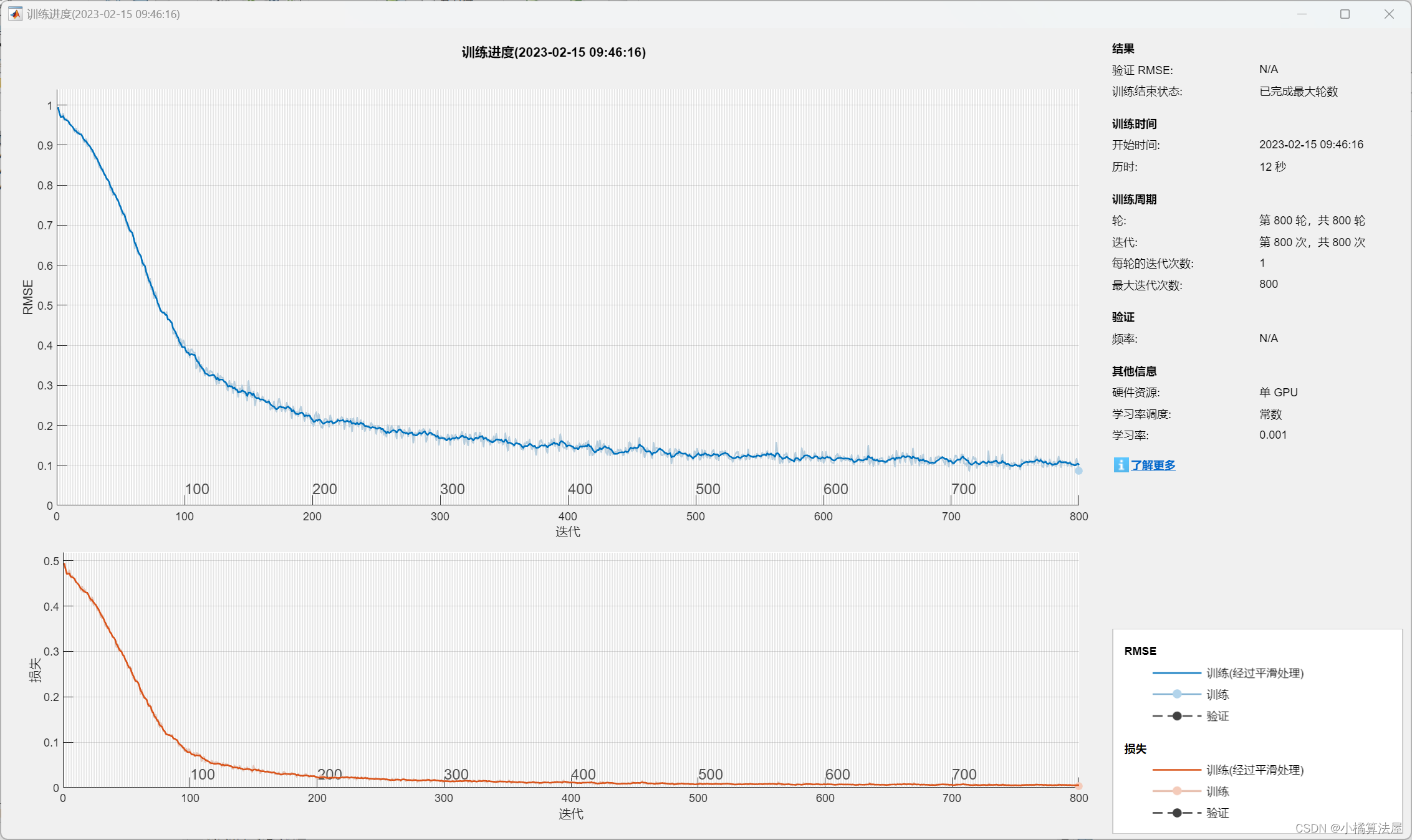
Task: Click the iteration value 第 800 次，共 800 次
Action: [x=1312, y=242]
